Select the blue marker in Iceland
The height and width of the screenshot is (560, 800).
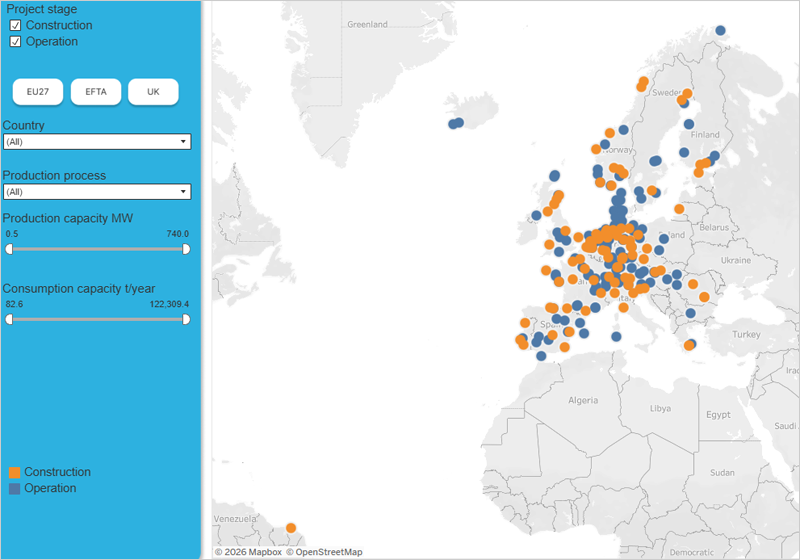point(457,123)
